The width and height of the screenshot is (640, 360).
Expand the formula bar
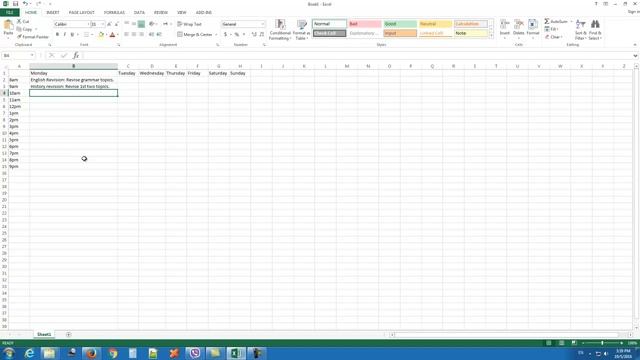[635, 56]
